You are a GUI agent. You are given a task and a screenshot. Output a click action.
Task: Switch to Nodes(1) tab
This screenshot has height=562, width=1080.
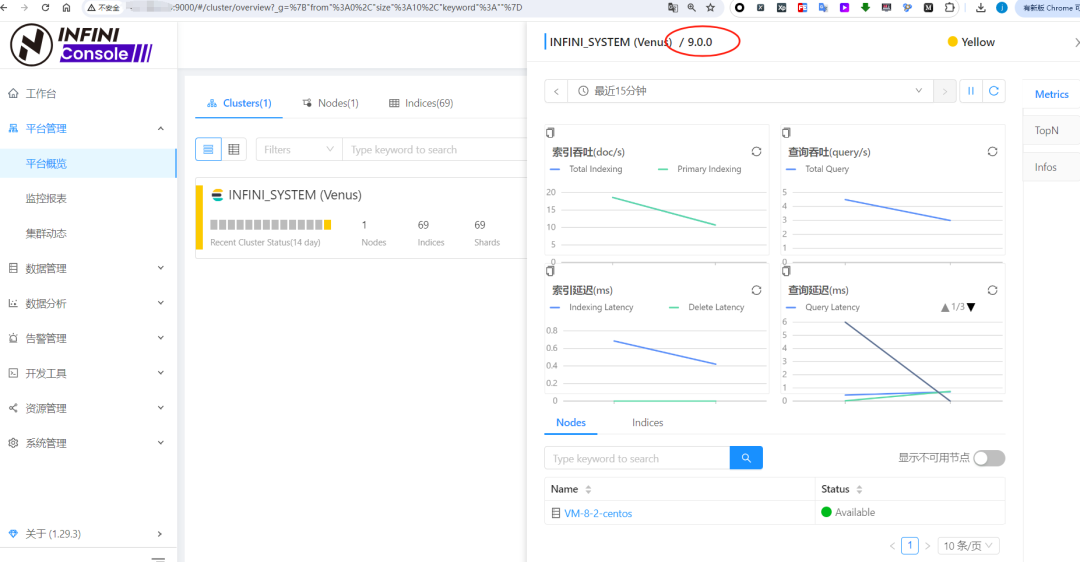coord(331,103)
